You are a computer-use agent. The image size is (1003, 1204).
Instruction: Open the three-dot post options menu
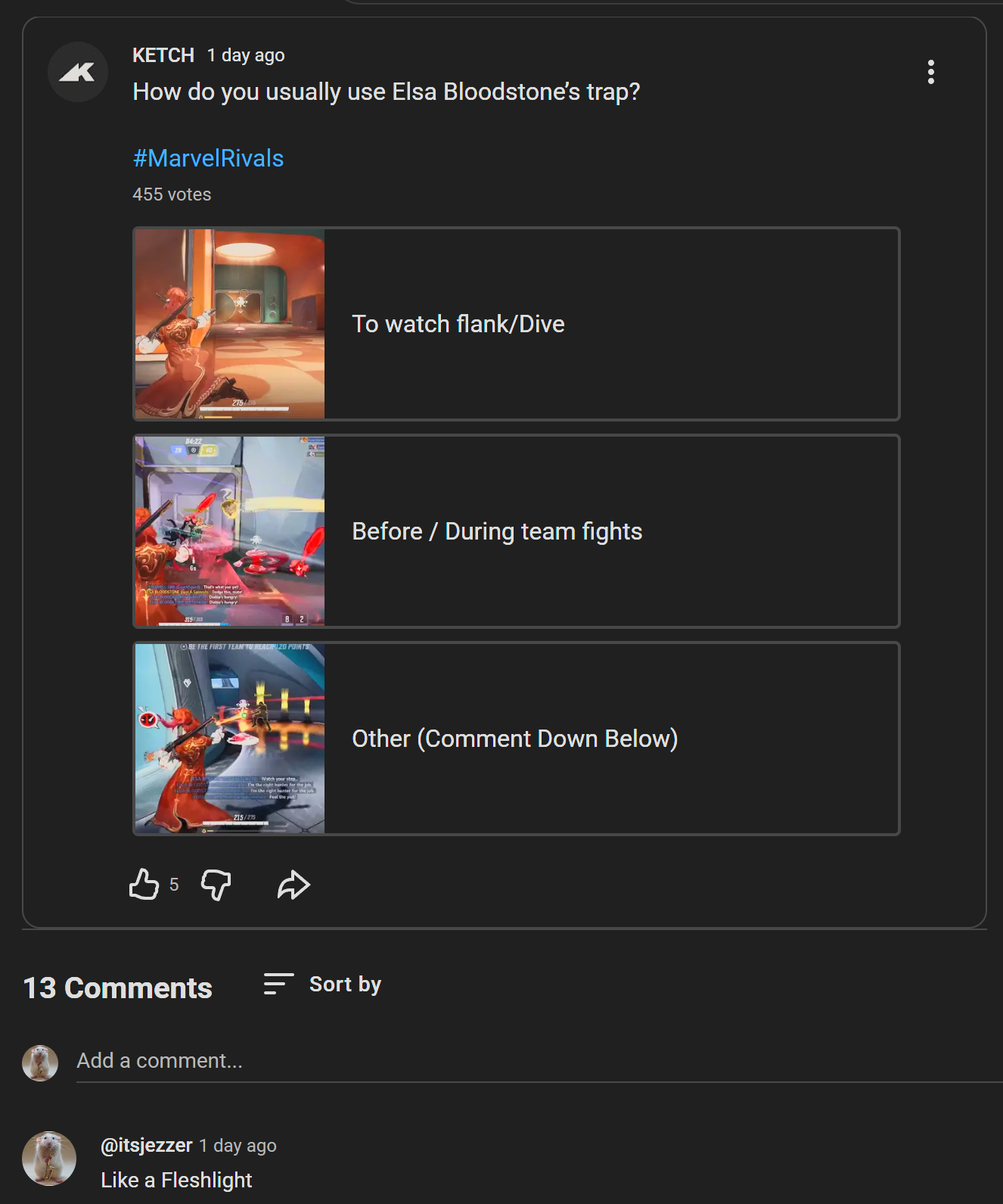[930, 72]
